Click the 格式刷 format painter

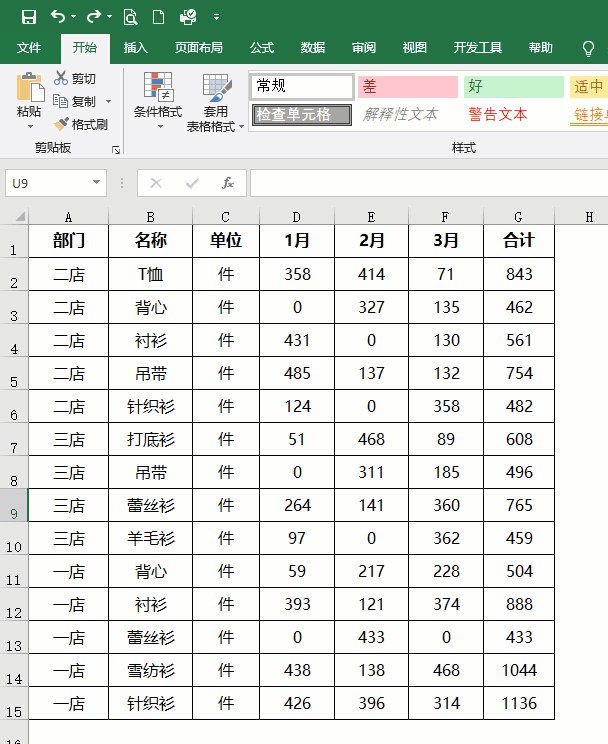[x=80, y=124]
